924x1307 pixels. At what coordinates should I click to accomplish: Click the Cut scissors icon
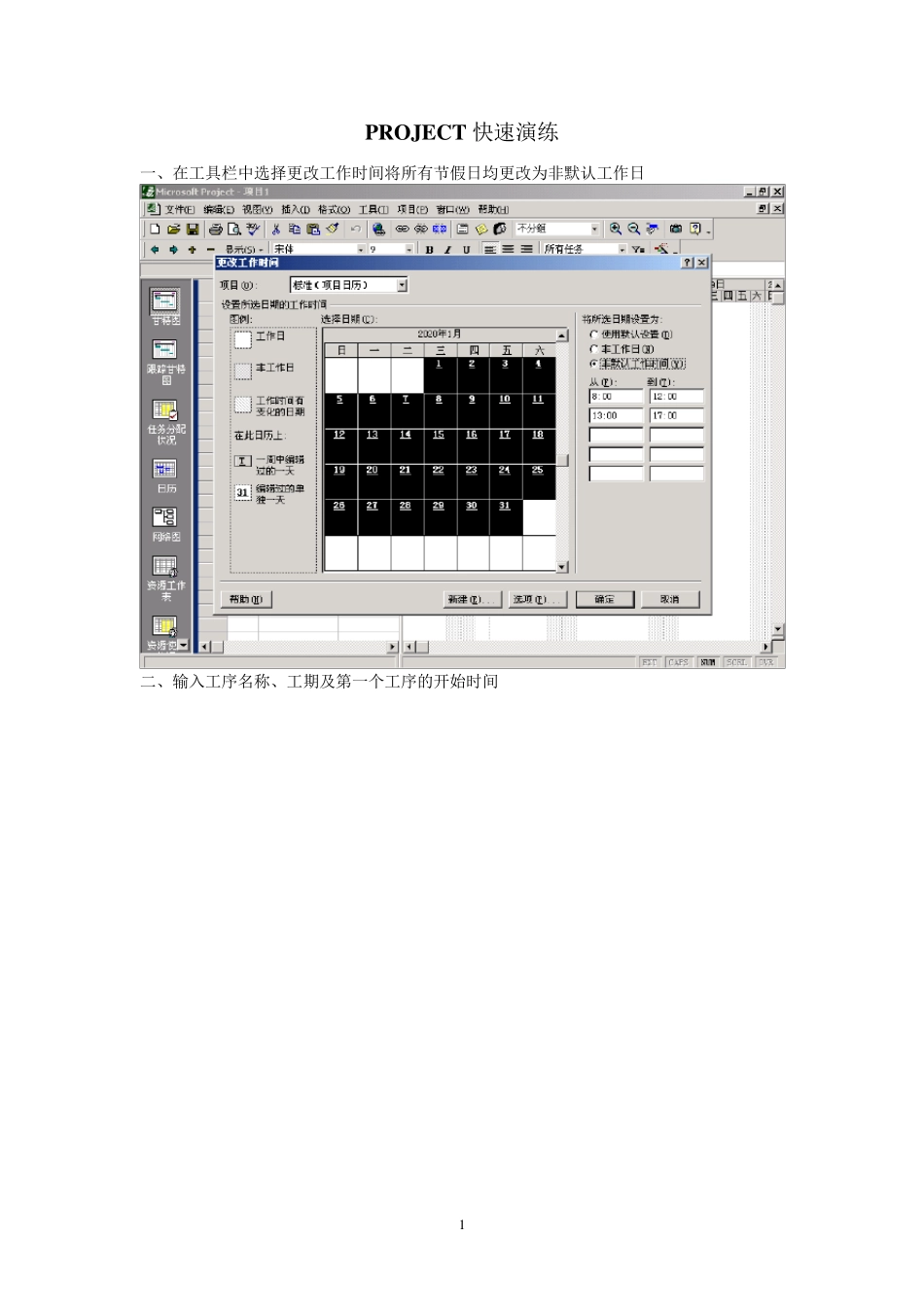tap(276, 229)
